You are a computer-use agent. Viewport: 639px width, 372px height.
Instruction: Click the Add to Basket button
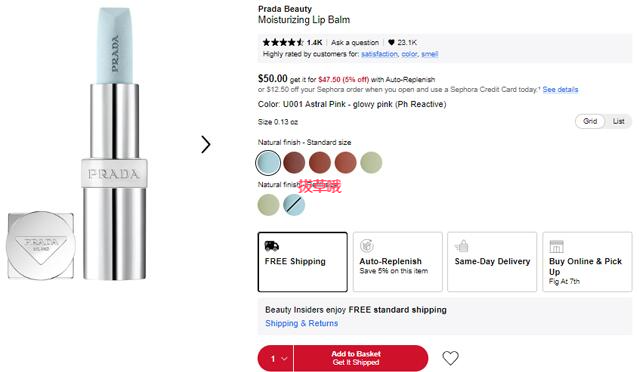tap(361, 359)
